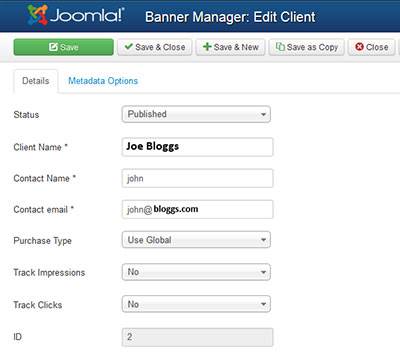This screenshot has height=363, width=400.
Task: Click the green plus icon on Save & New
Action: (x=207, y=47)
